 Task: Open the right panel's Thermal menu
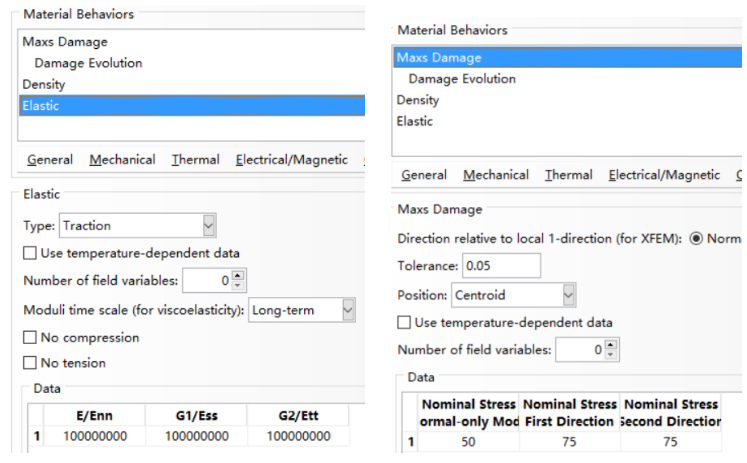[568, 175]
